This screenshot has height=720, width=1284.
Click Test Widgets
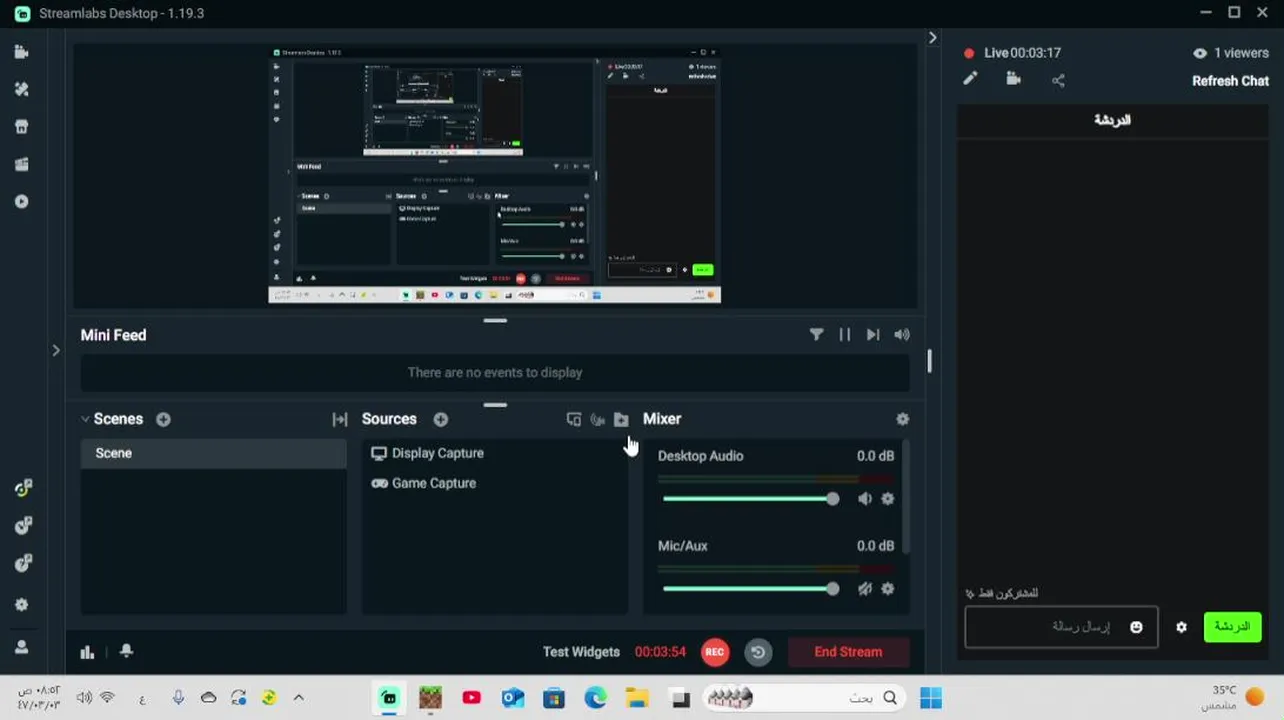[581, 652]
